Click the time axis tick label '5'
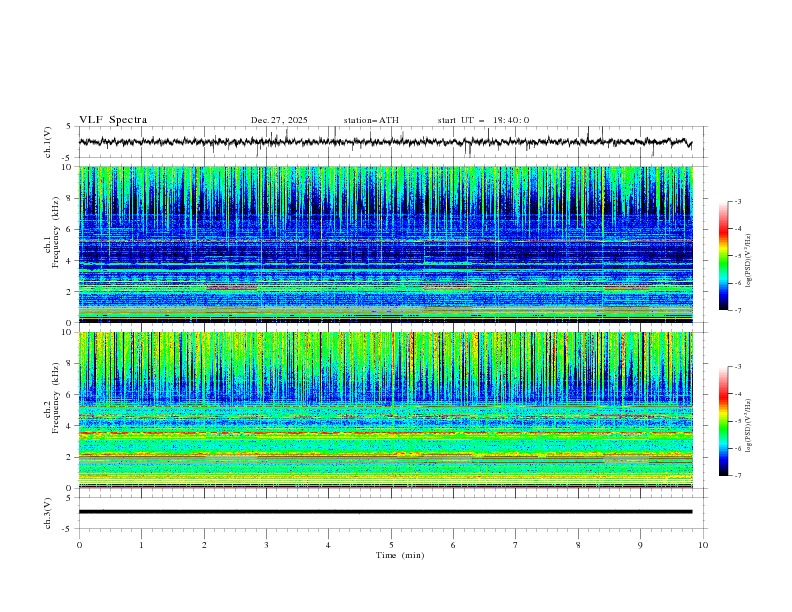This screenshot has height=612, width=792. point(391,545)
